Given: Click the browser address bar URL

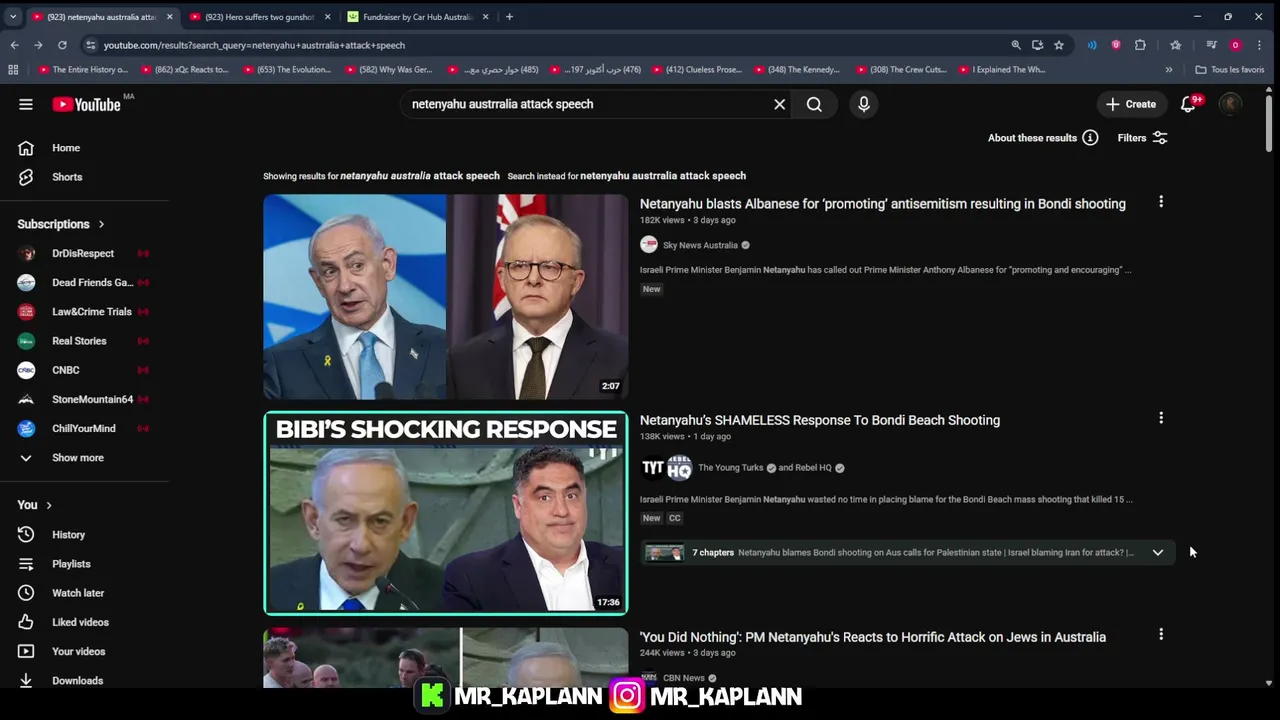Looking at the screenshot, I should coord(254,45).
